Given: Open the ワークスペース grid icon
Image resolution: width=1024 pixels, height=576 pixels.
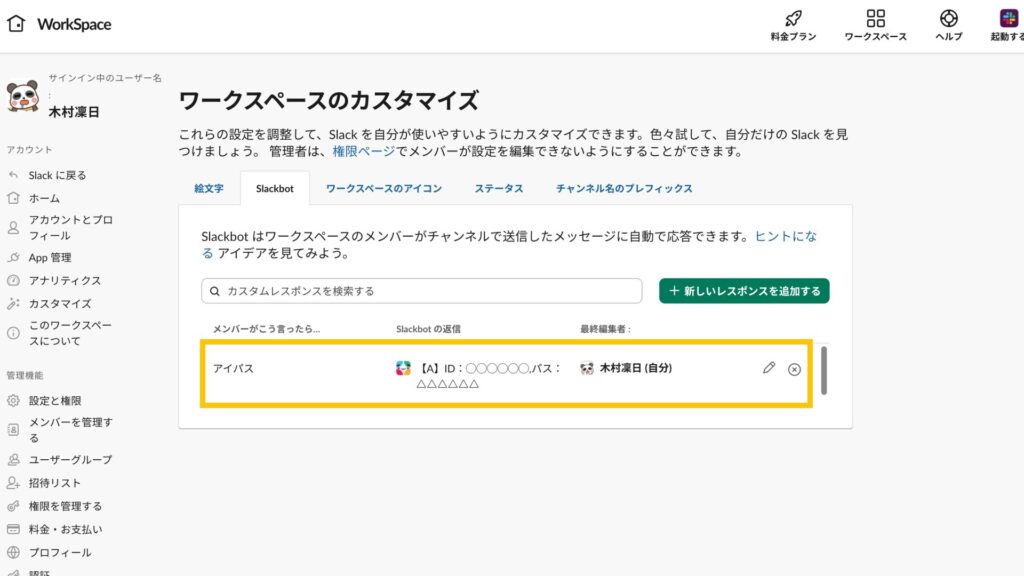Looking at the screenshot, I should click(875, 19).
